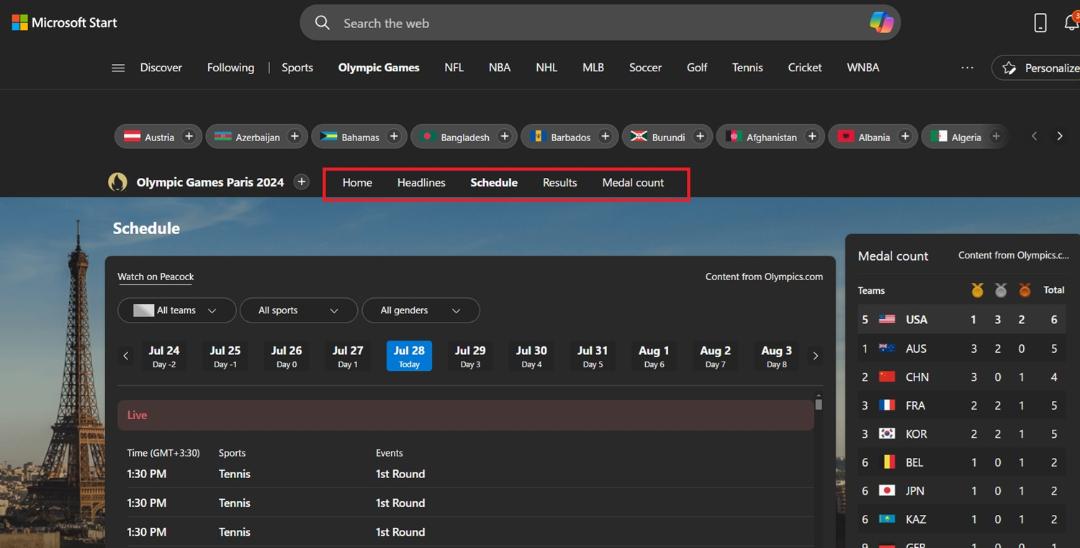Open the NFL tab
Viewport: 1080px width, 548px height.
click(x=454, y=67)
